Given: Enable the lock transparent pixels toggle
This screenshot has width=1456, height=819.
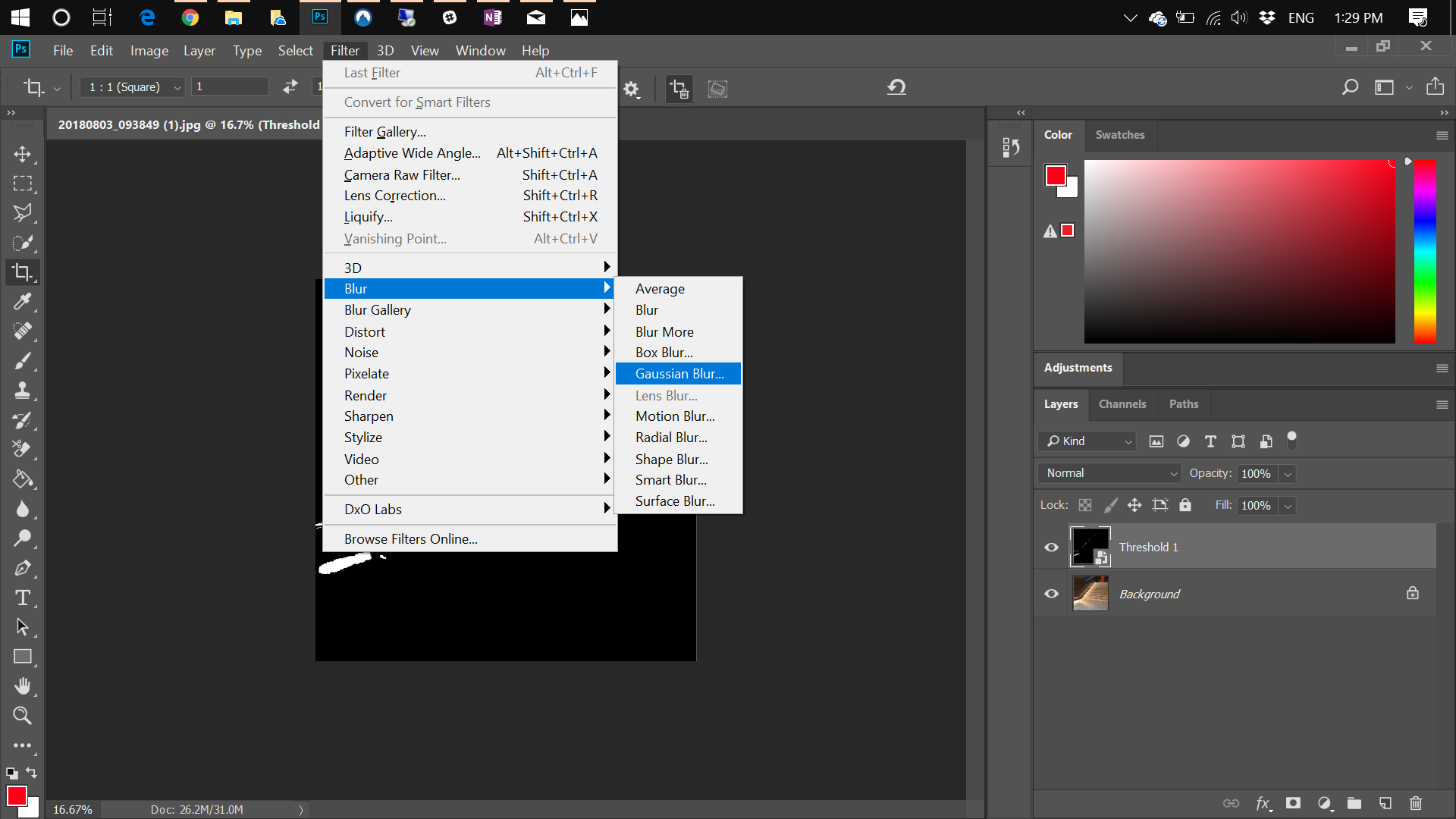Looking at the screenshot, I should tap(1085, 505).
